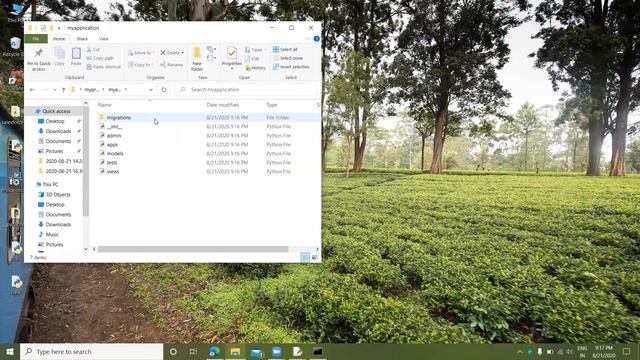Screen dimensions: 640x360
Task: Open the Mail app from the taskbar
Action: click(256, 351)
